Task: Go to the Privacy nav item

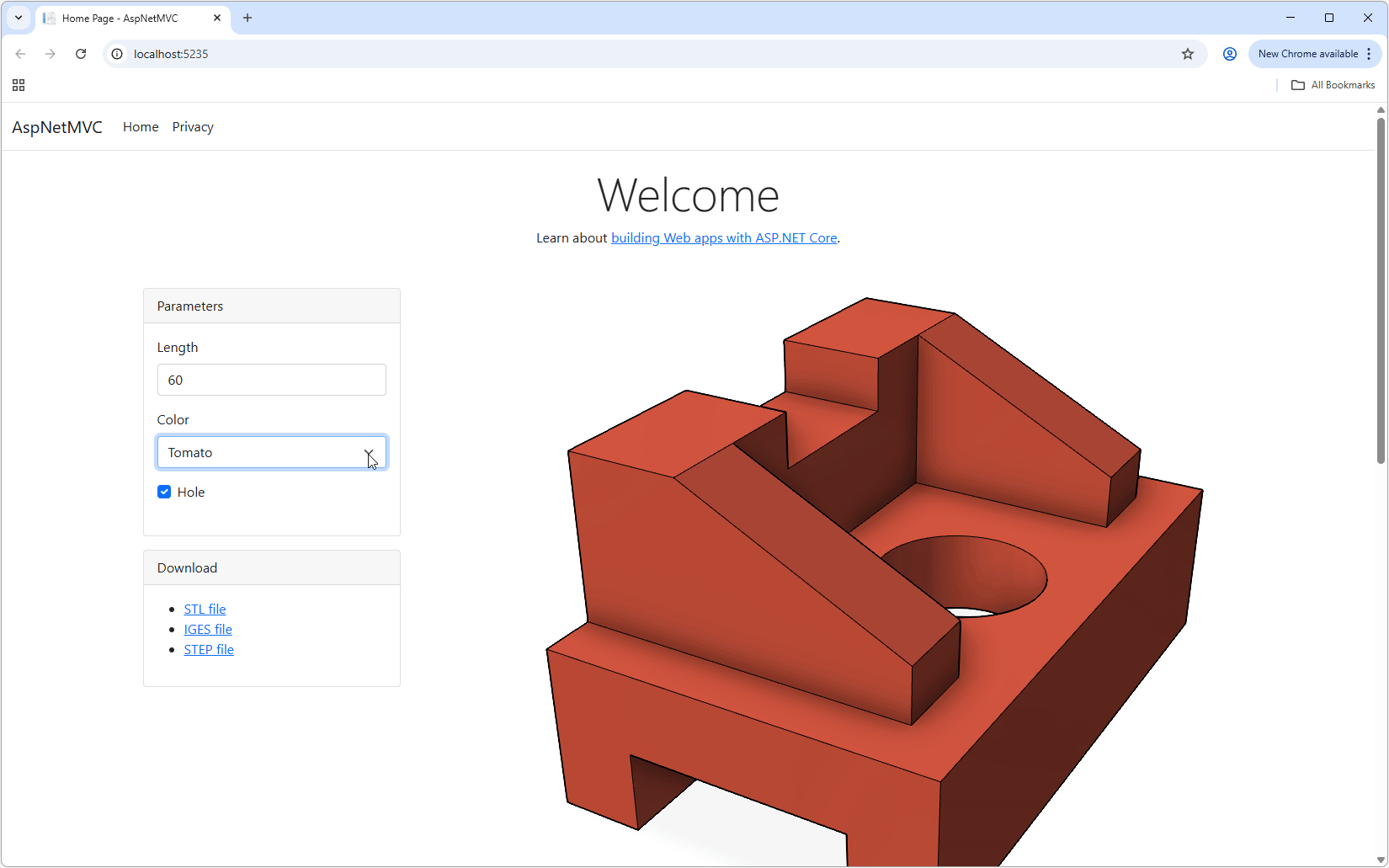Action: pos(193,127)
